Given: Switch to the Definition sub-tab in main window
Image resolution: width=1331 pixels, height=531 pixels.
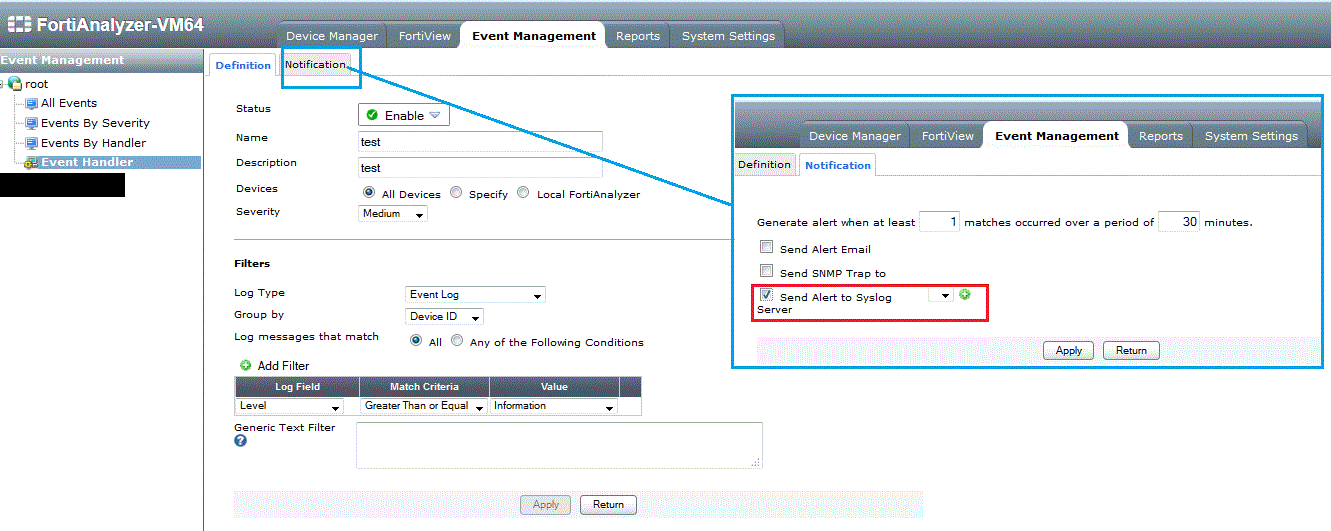Looking at the screenshot, I should click(243, 65).
